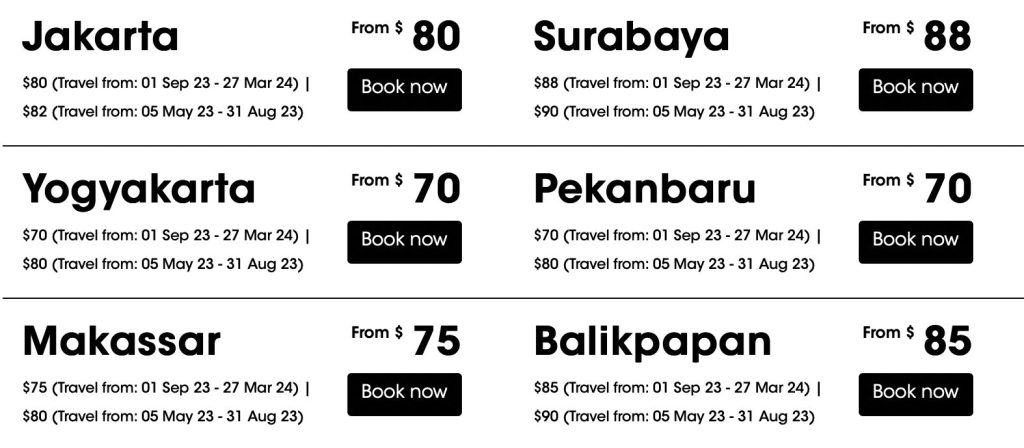Screen dimensions: 1024x448
Task: Click Jakarta's From $80 price
Action: pos(406,36)
